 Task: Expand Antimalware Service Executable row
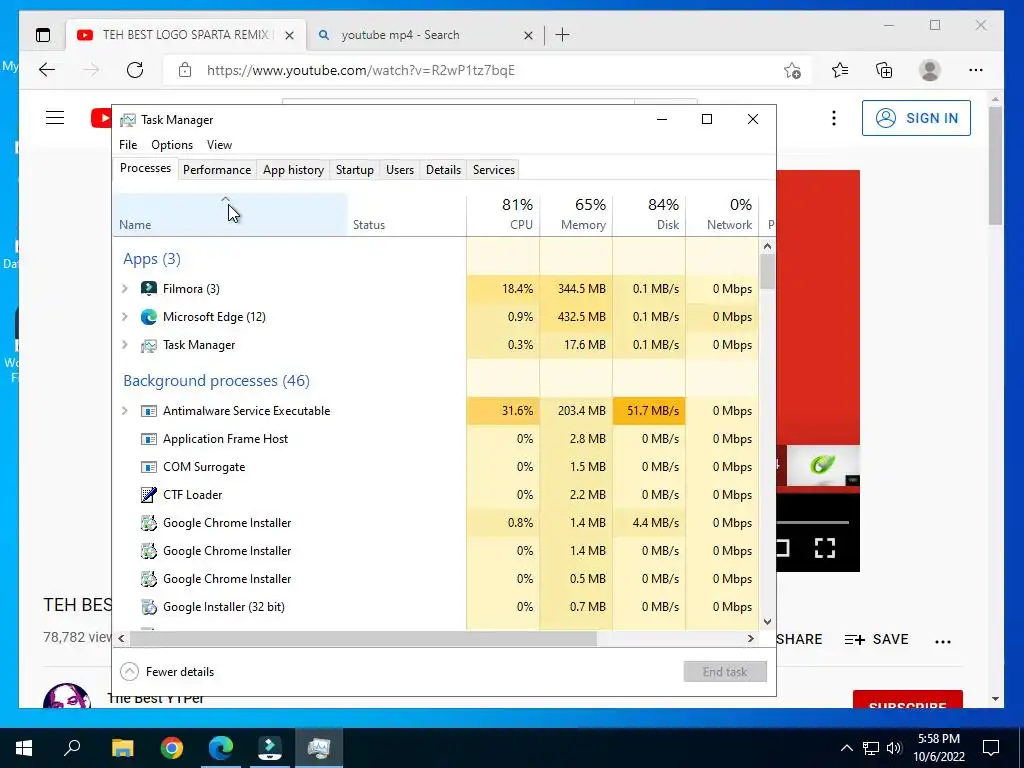pyautogui.click(x=125, y=411)
